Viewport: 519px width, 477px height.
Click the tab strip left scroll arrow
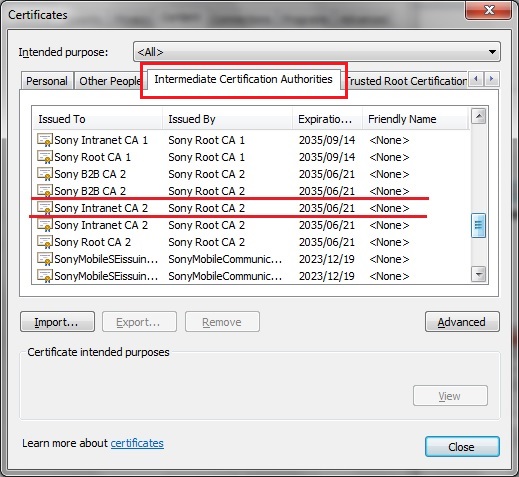476,79
